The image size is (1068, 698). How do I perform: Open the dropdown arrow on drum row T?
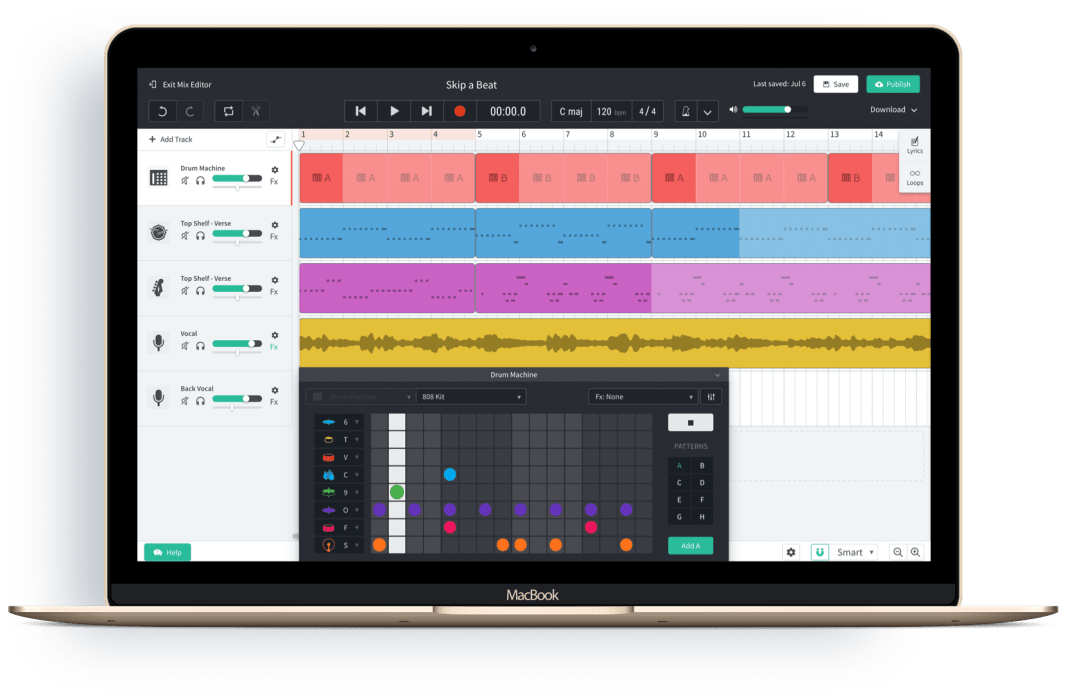[x=356, y=440]
